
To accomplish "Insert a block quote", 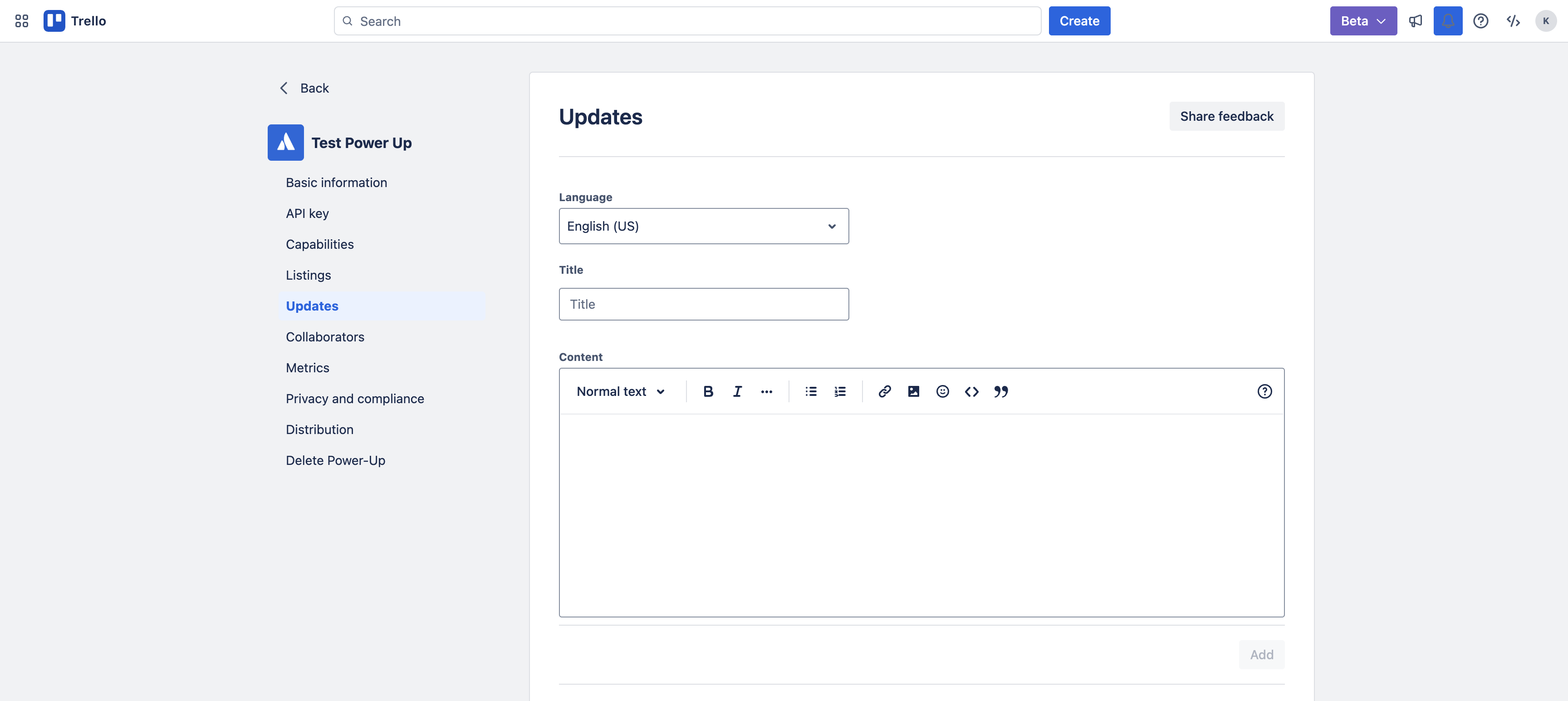I will point(1001,392).
